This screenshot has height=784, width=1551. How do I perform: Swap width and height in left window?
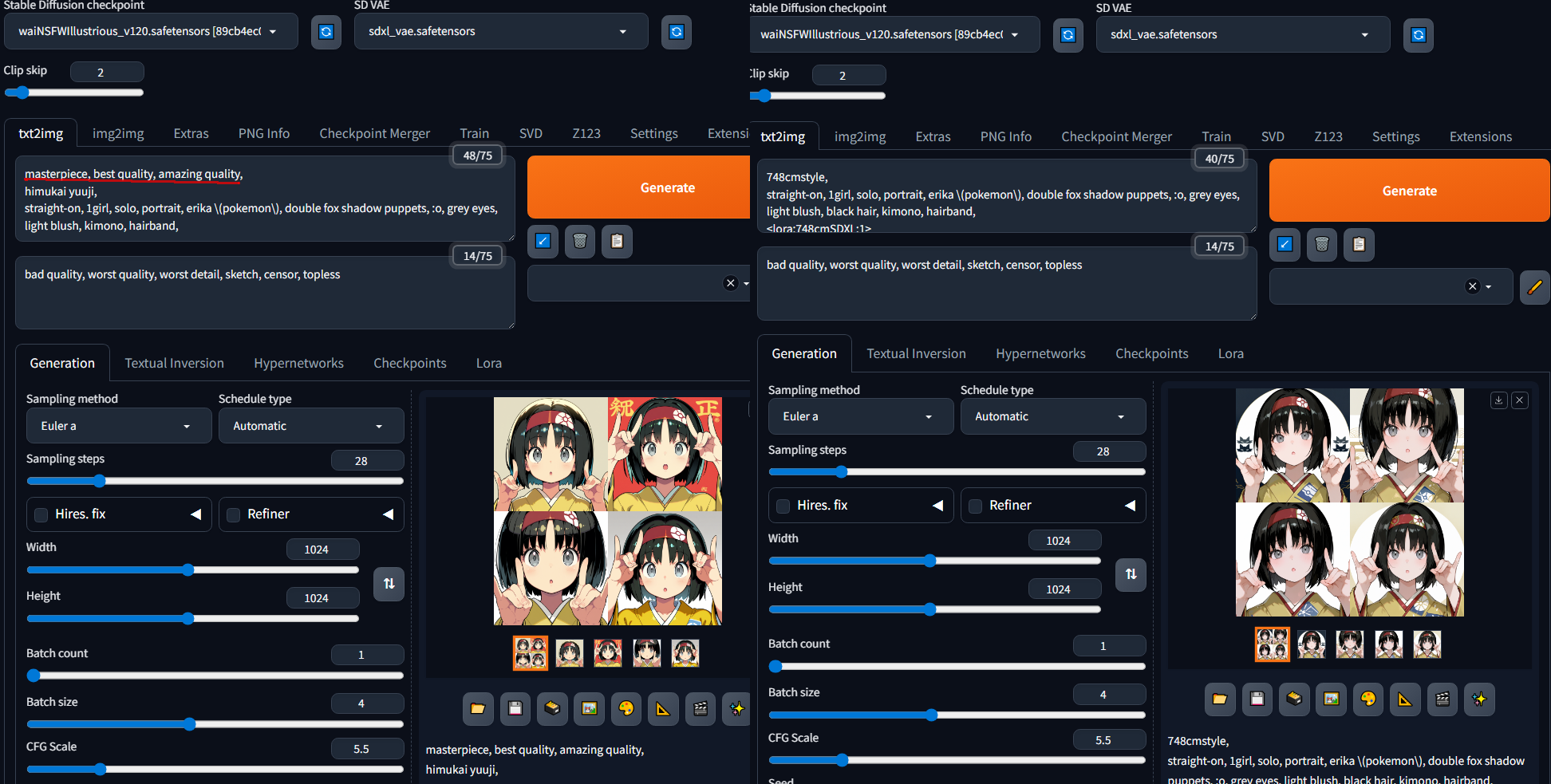389,584
